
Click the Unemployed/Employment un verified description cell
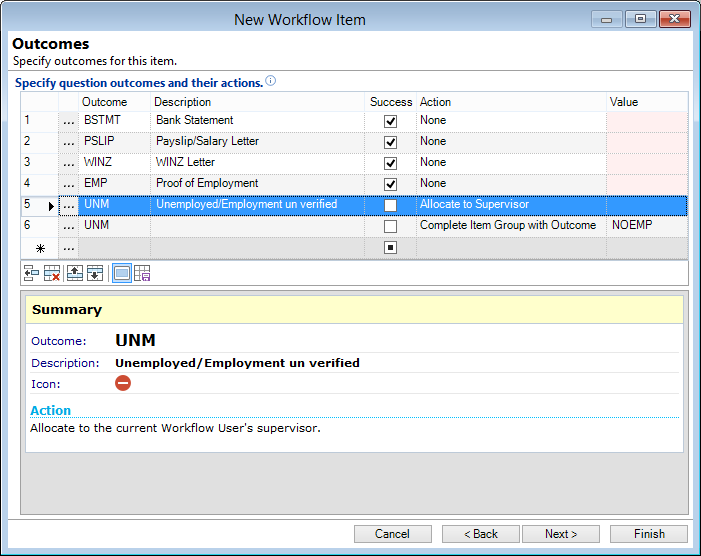(x=258, y=206)
